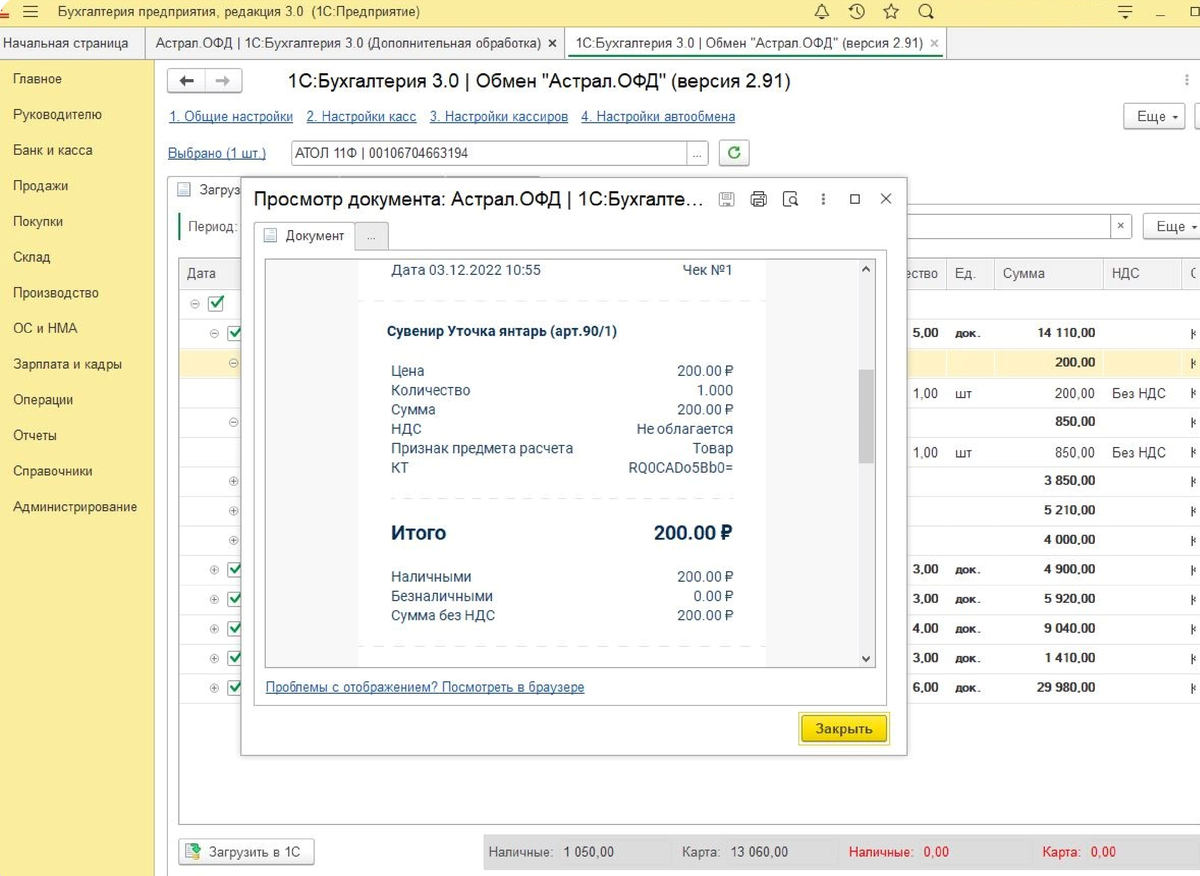Open favorites star icon in title bar
The image size is (1200, 876).
pyautogui.click(x=891, y=12)
